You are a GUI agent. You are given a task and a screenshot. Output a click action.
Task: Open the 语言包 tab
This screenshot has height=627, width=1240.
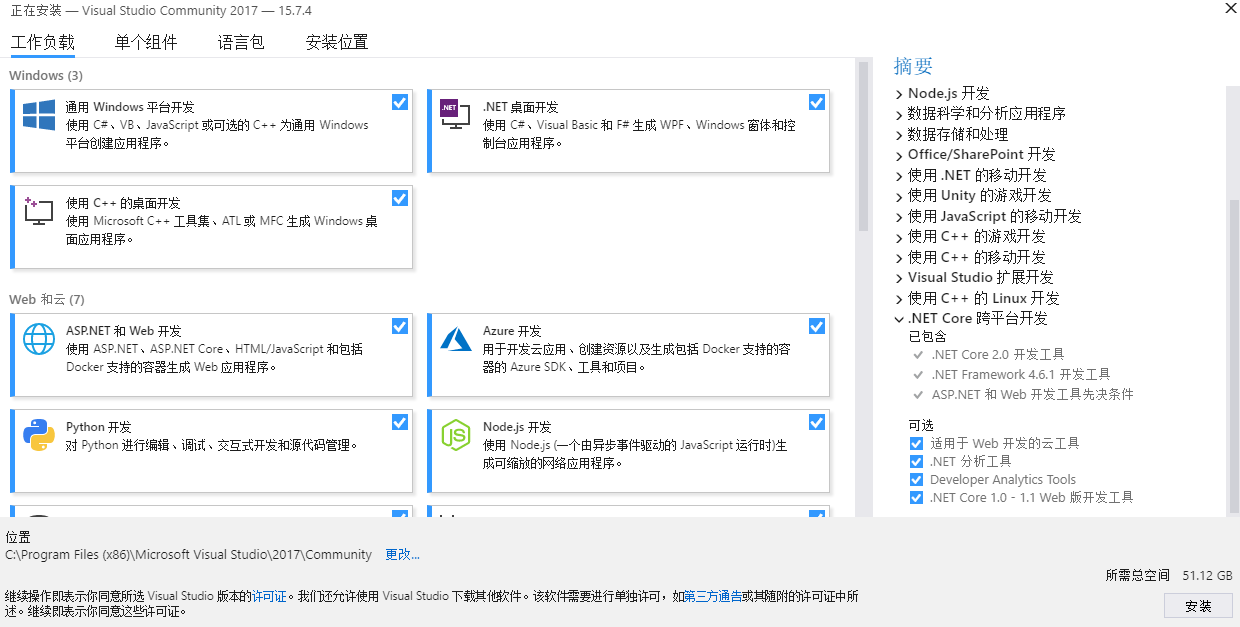click(241, 42)
